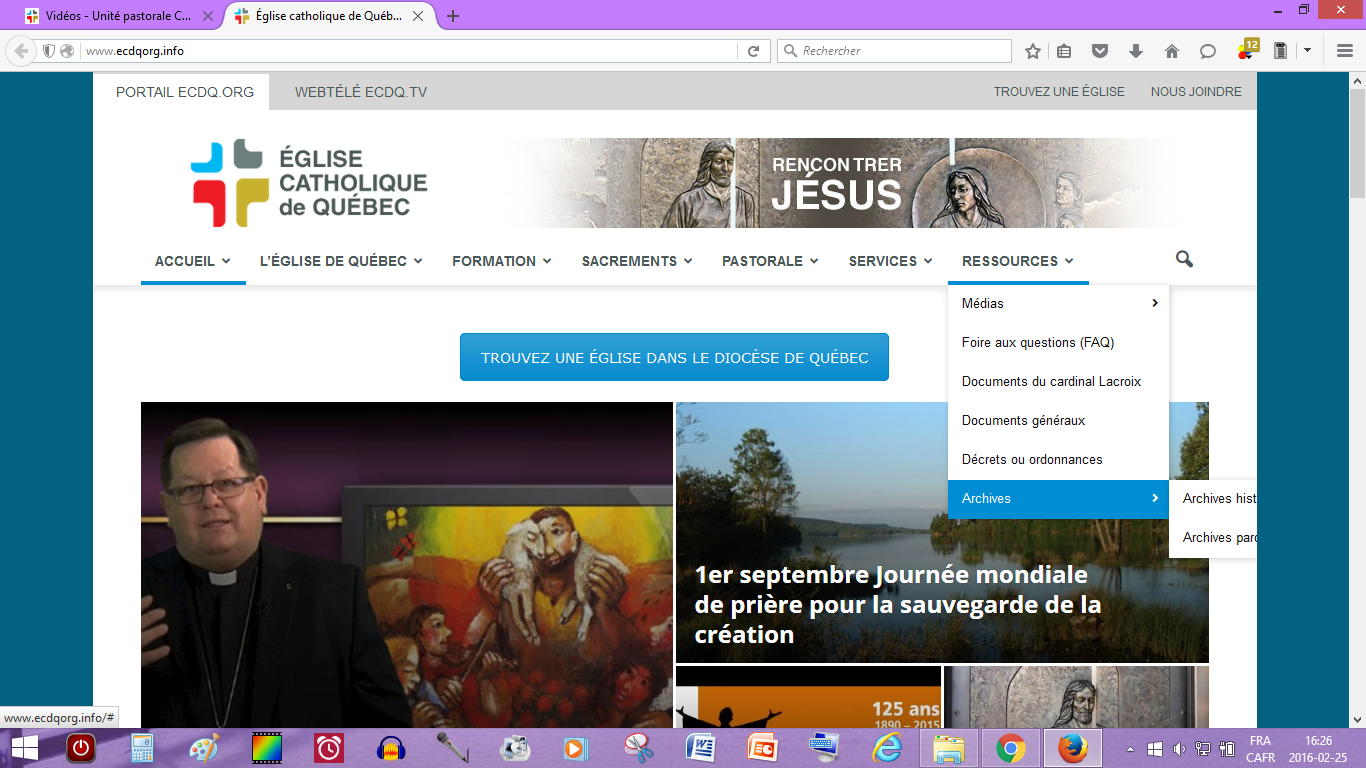The height and width of the screenshot is (768, 1366).
Task: Open Paint palette icon in taskbar
Action: 203,748
